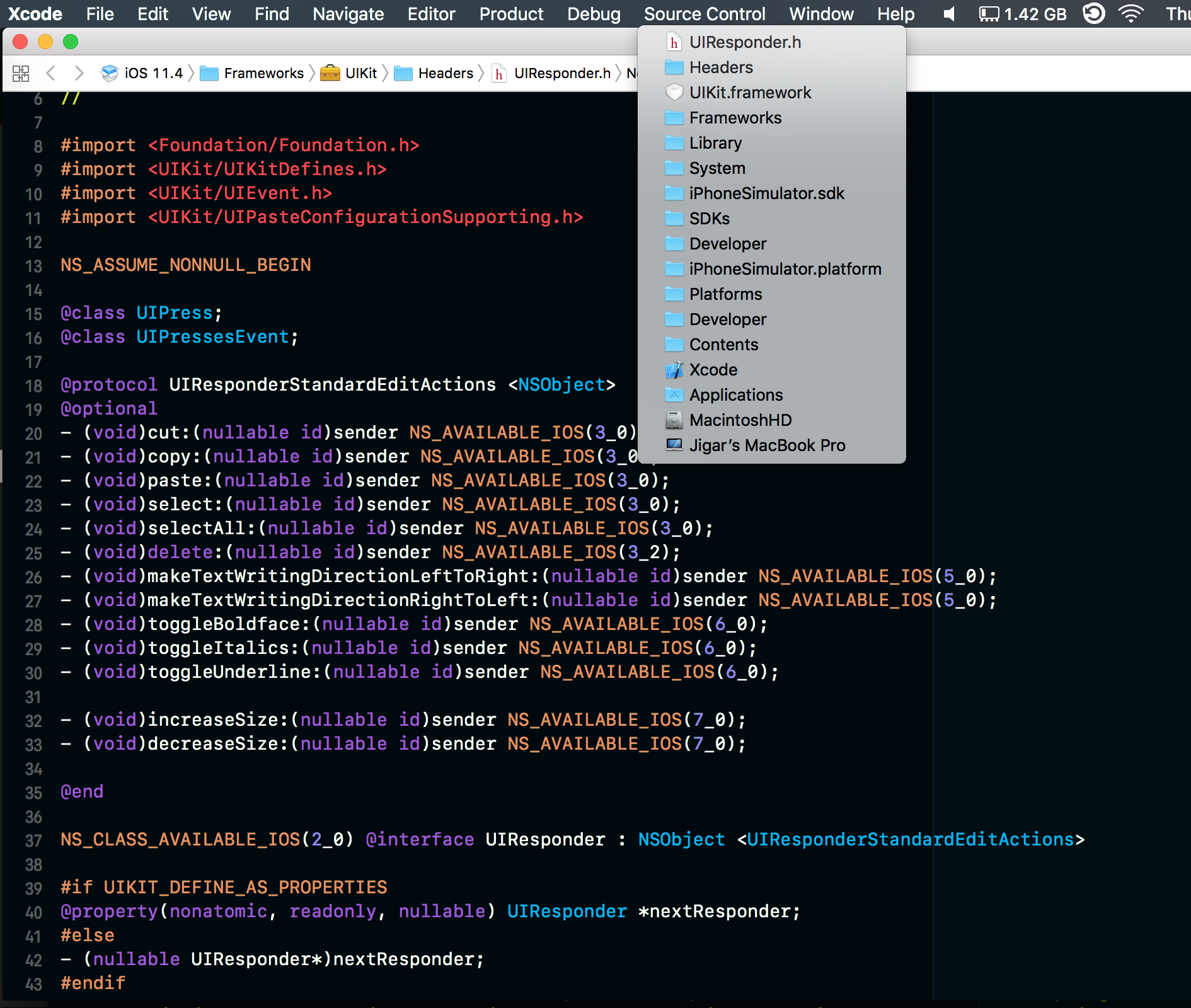Open the Navigate menu
The width and height of the screenshot is (1191, 1008).
pyautogui.click(x=348, y=14)
